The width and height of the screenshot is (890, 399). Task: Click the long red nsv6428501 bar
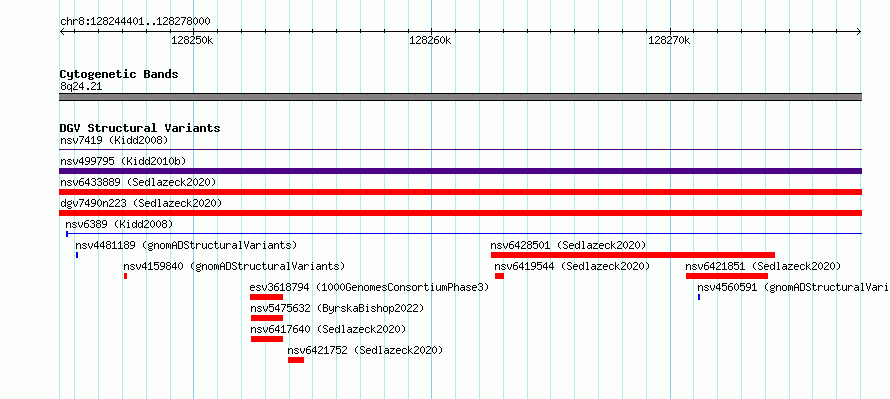pos(633,255)
